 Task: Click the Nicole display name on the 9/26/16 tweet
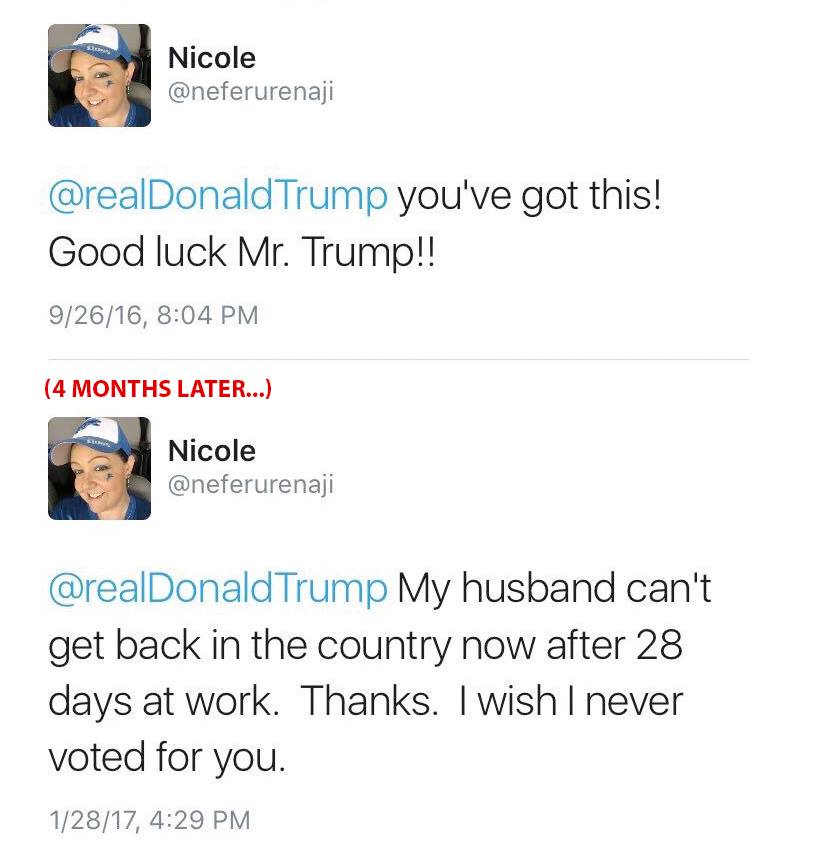(211, 58)
